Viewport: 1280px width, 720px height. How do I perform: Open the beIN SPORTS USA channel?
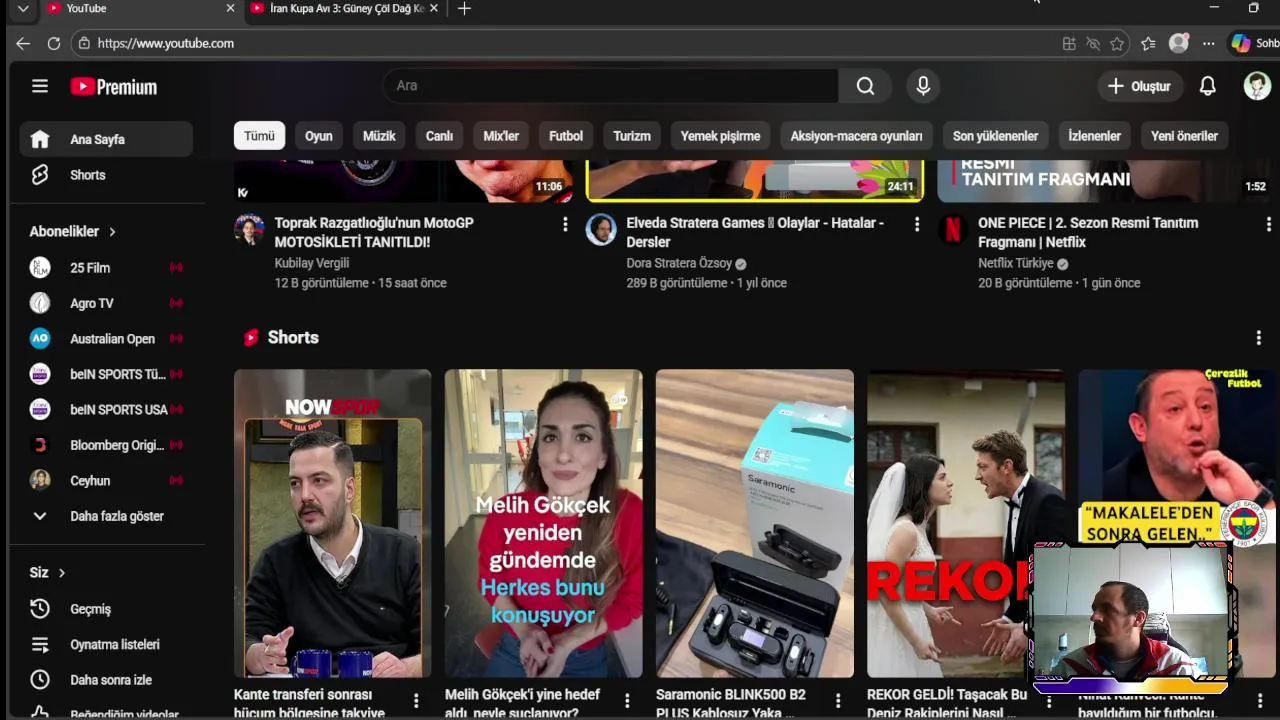click(x=106, y=409)
